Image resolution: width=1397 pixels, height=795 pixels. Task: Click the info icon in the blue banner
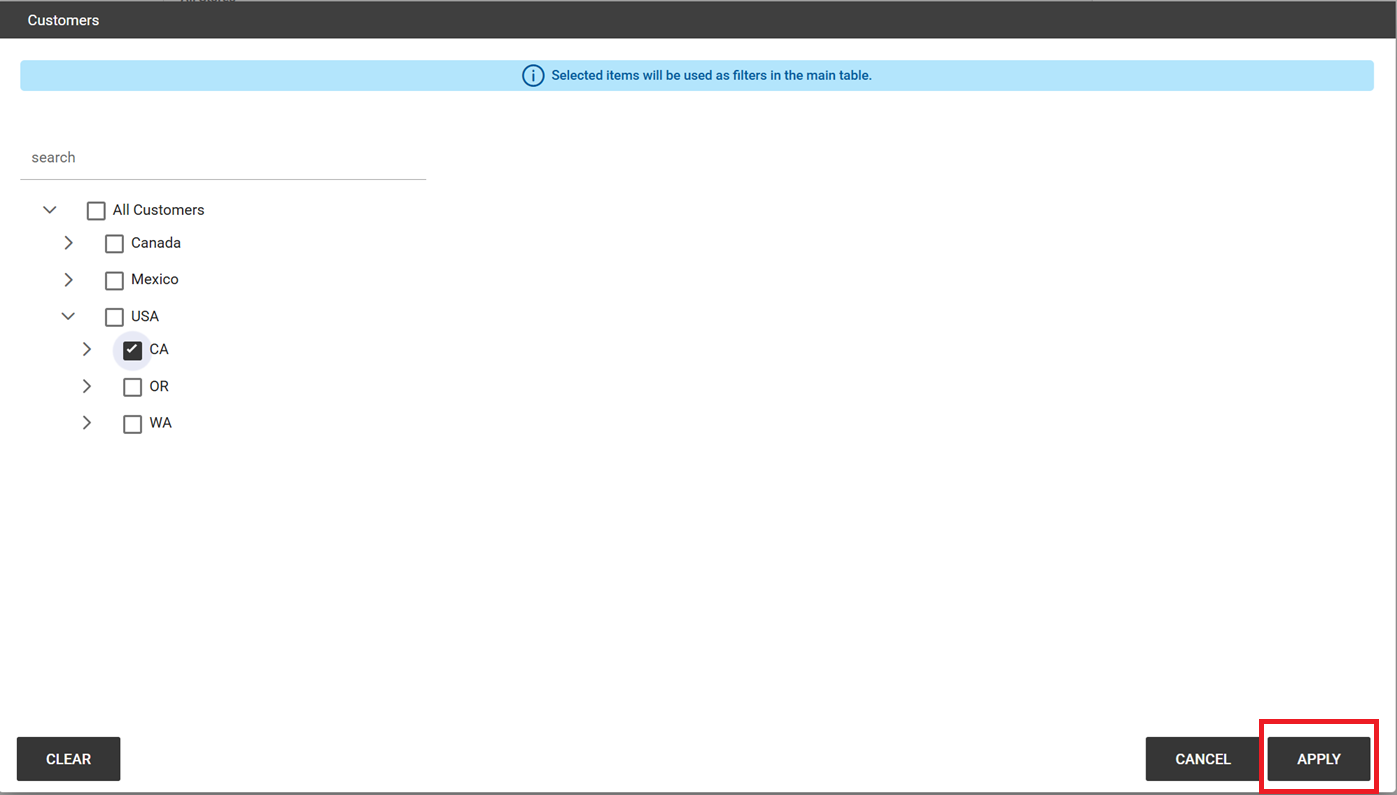pyautogui.click(x=533, y=76)
